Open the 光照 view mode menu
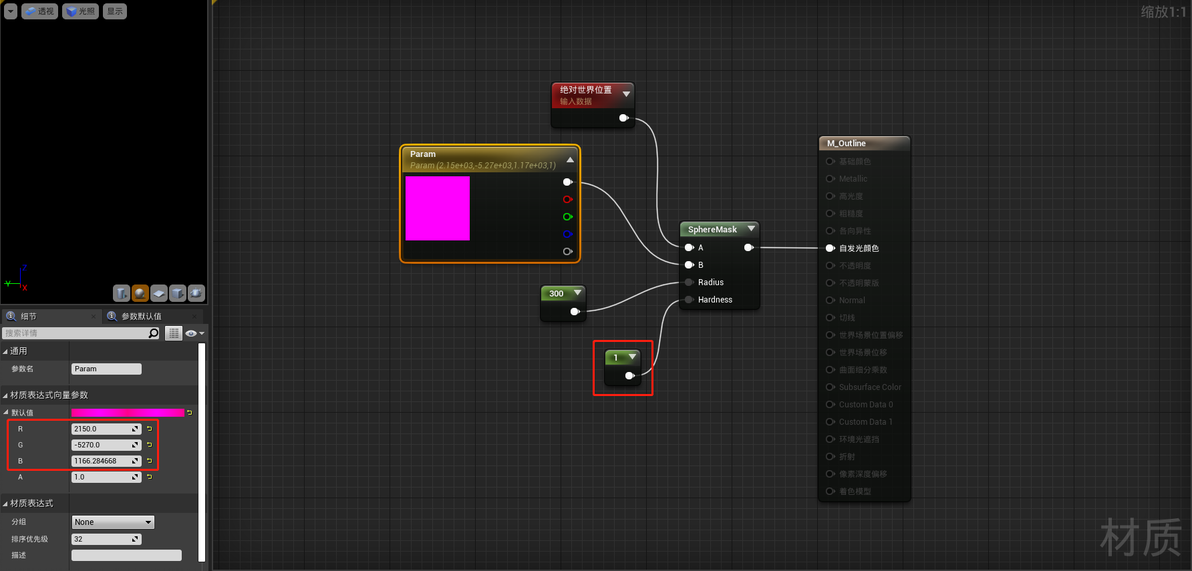Image resolution: width=1192 pixels, height=571 pixels. point(81,11)
